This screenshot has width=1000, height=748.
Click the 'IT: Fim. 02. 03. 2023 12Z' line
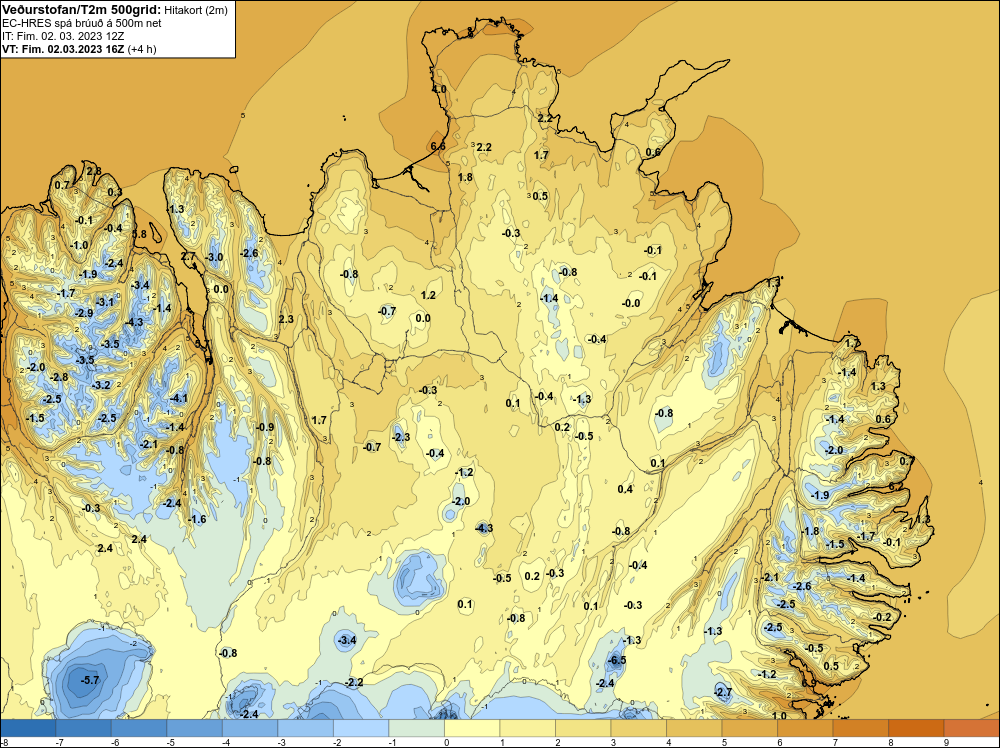pos(63,36)
